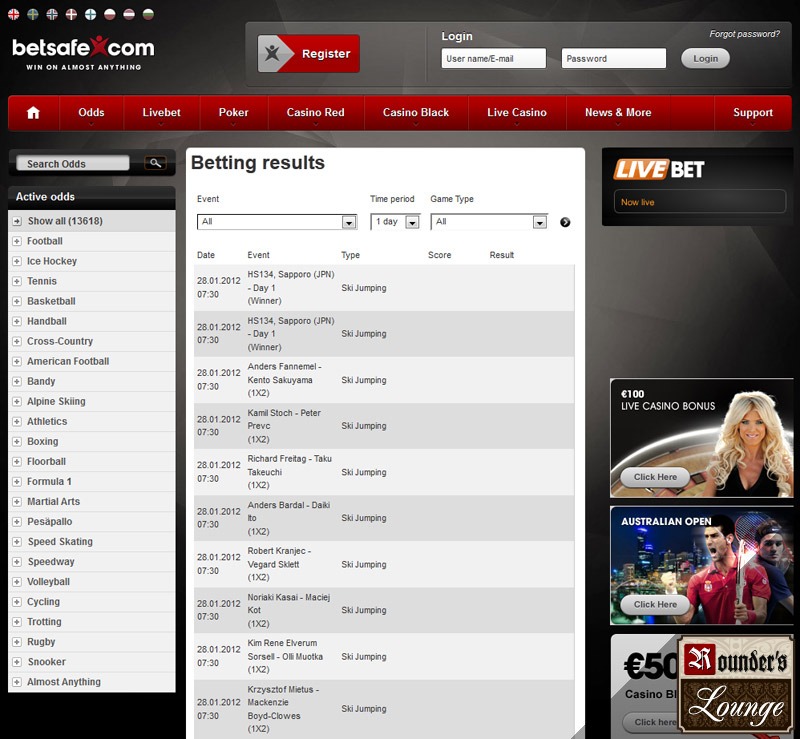800x739 pixels.
Task: Expand the Ice Hockey plus icon
Action: tap(17, 261)
